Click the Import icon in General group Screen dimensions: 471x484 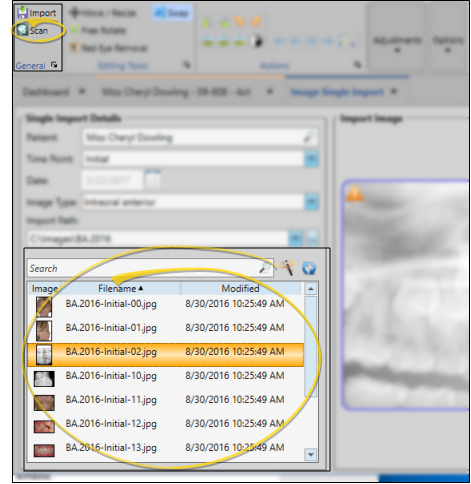[22, 12]
